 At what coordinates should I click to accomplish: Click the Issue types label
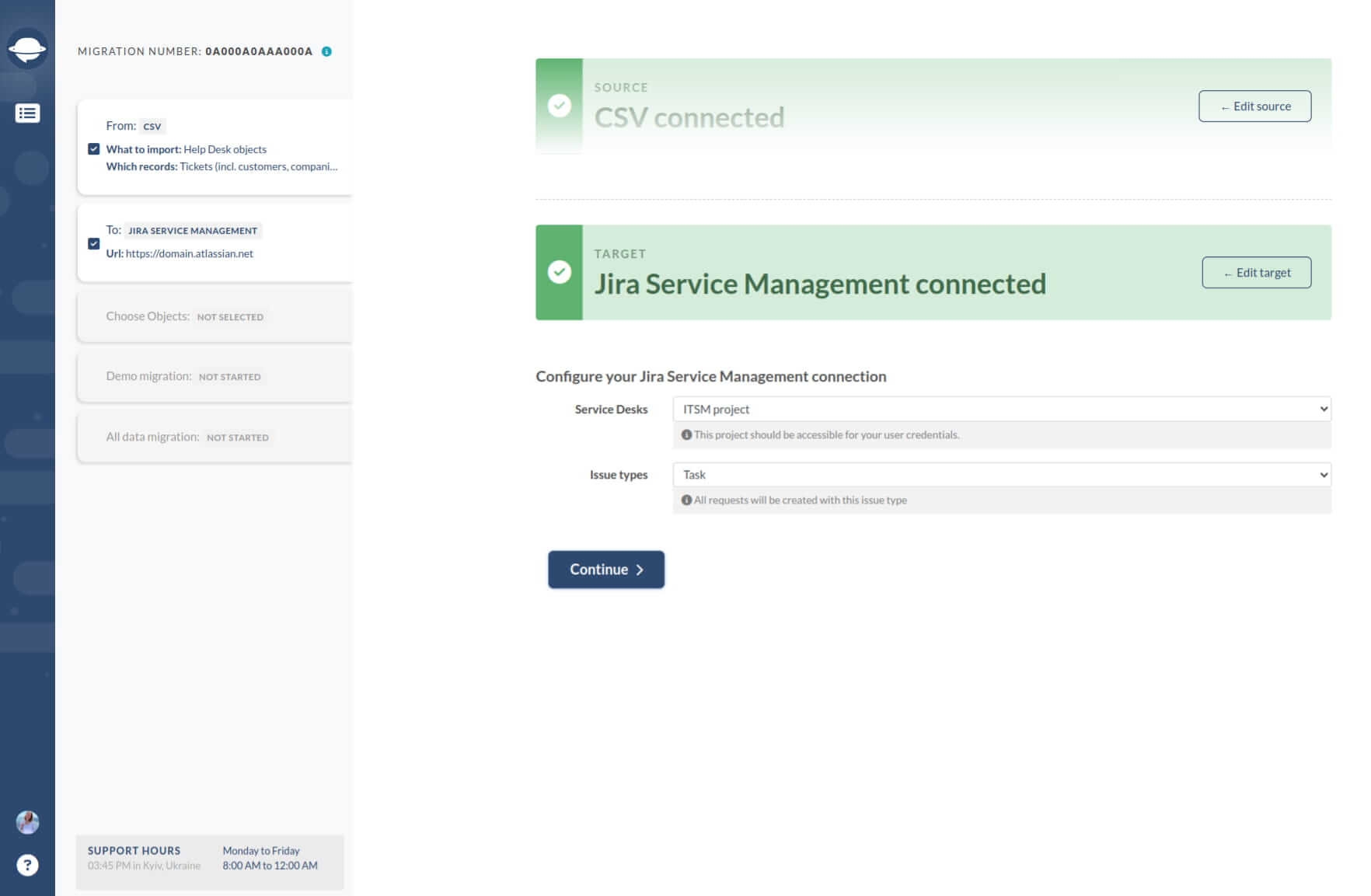pyautogui.click(x=619, y=475)
